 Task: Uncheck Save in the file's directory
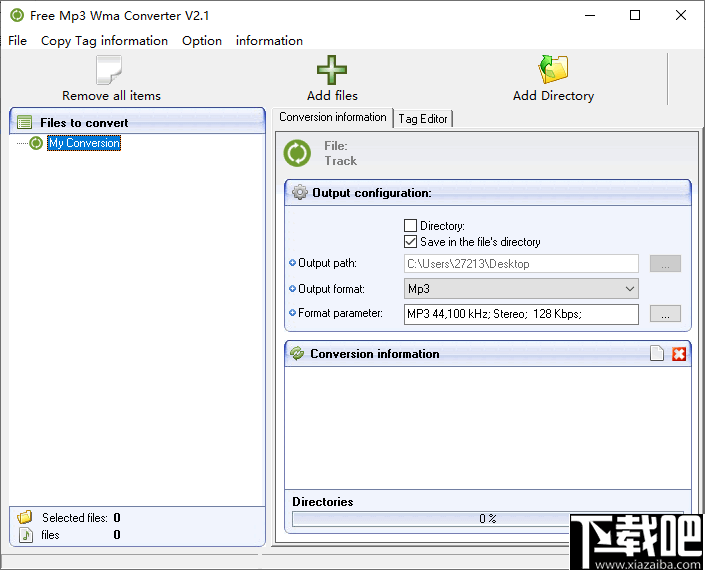coord(410,241)
